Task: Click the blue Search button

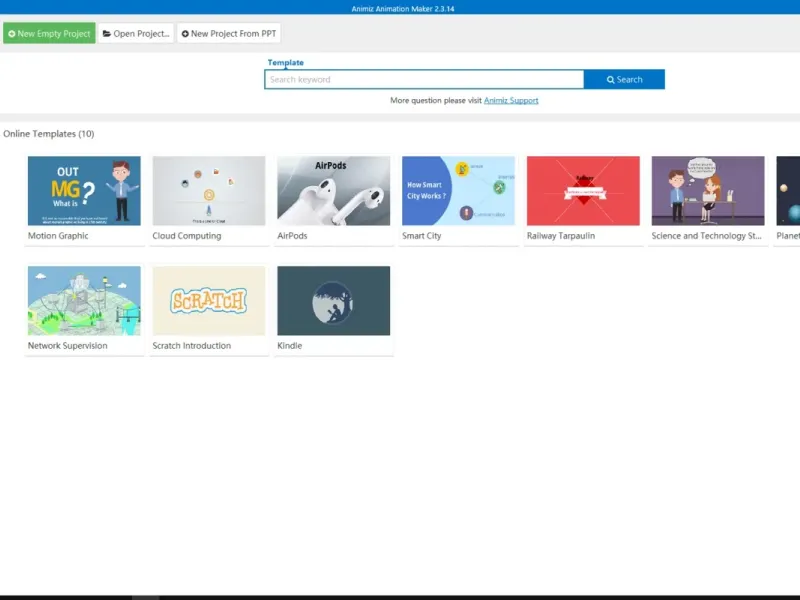Action: [x=624, y=80]
